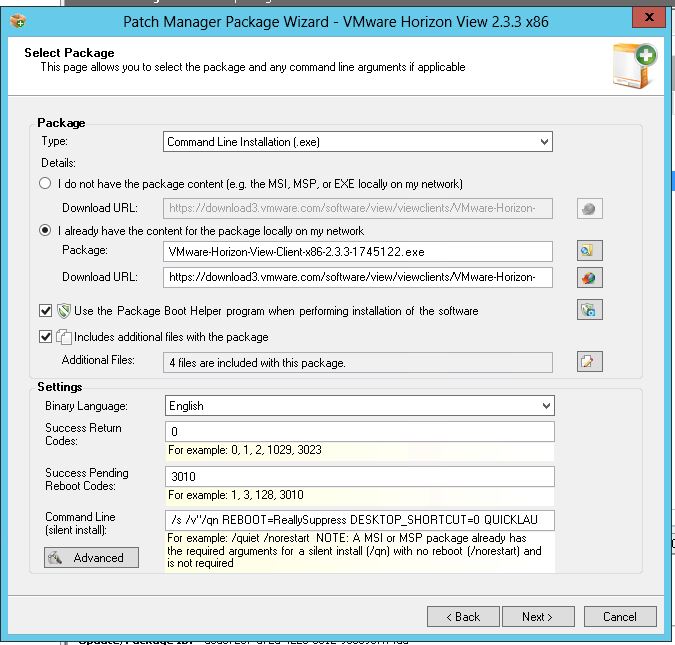The height and width of the screenshot is (645, 675).
Task: Cancel the package wizard
Action: pos(620,617)
